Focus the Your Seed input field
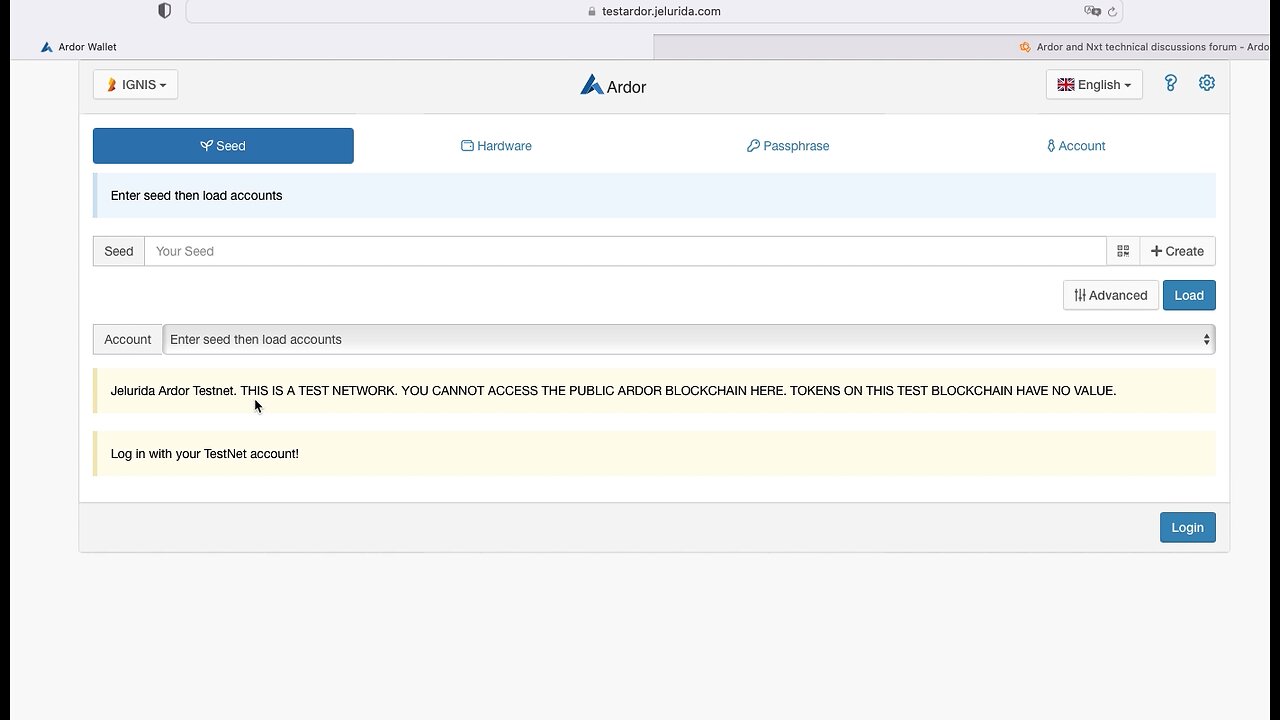The width and height of the screenshot is (1280, 720). 625,251
